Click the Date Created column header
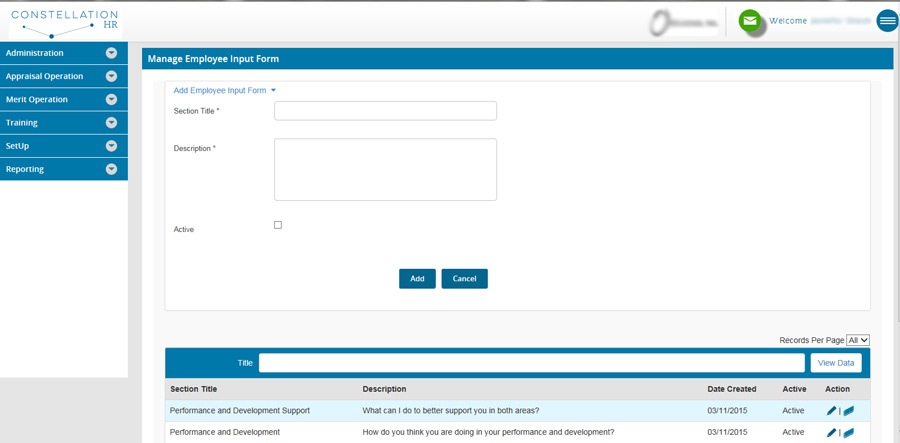This screenshot has height=443, width=900. tap(731, 389)
